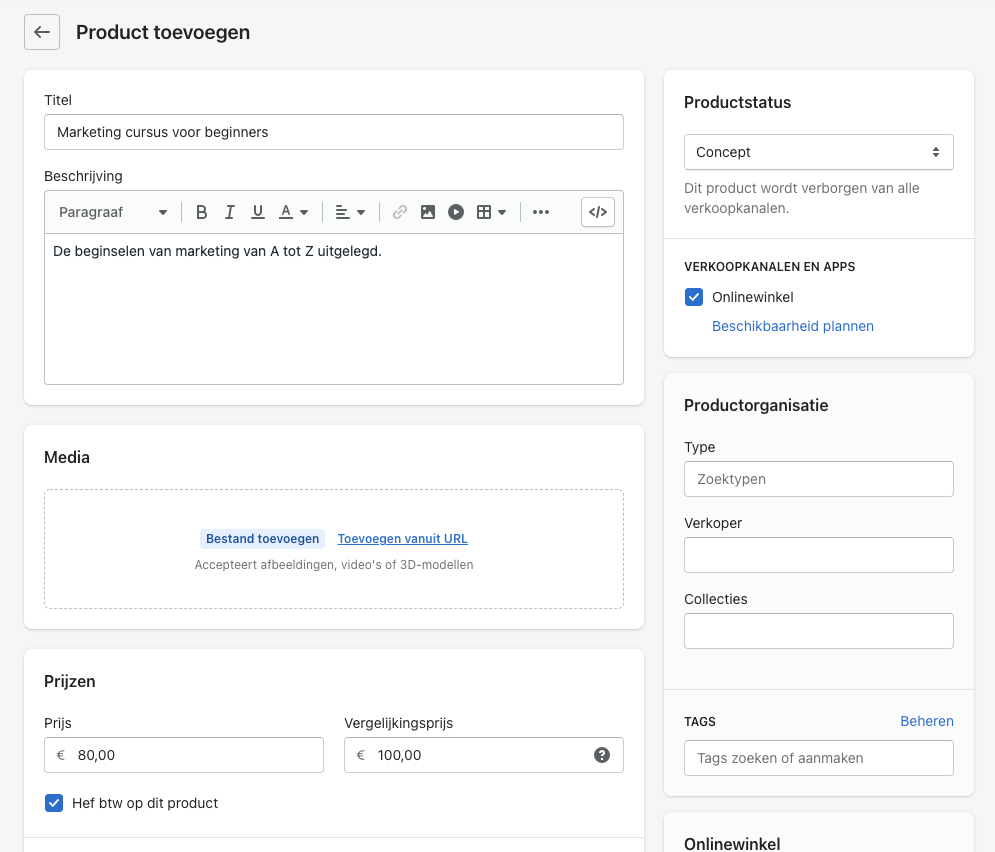Expand the text alignment dropdown
Screen dimensions: 995x852
(350, 212)
